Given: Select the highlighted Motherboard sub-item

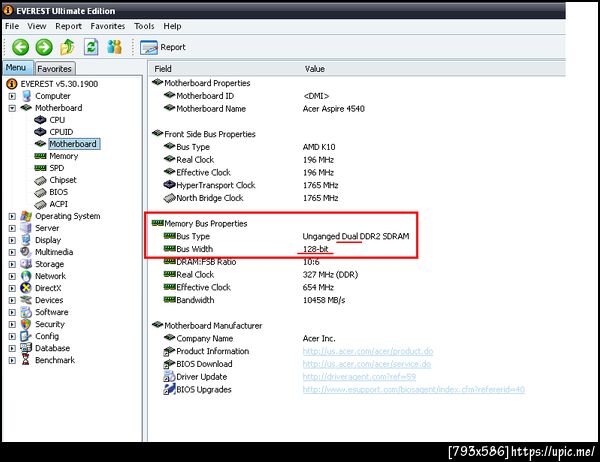Looking at the screenshot, I should click(x=74, y=144).
